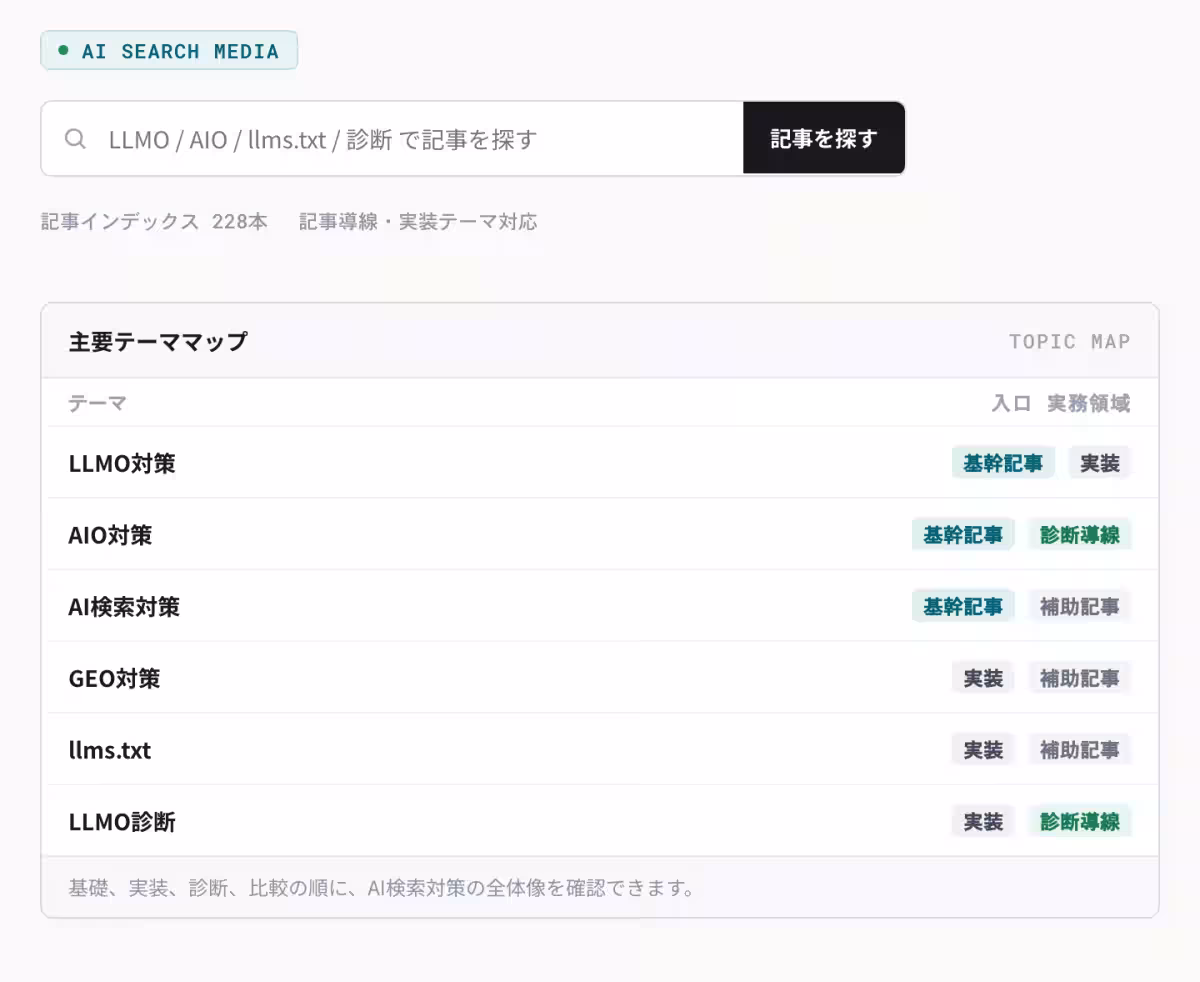Click 実装 tag in GEO対策 row
This screenshot has height=982, width=1200.
click(x=983, y=678)
